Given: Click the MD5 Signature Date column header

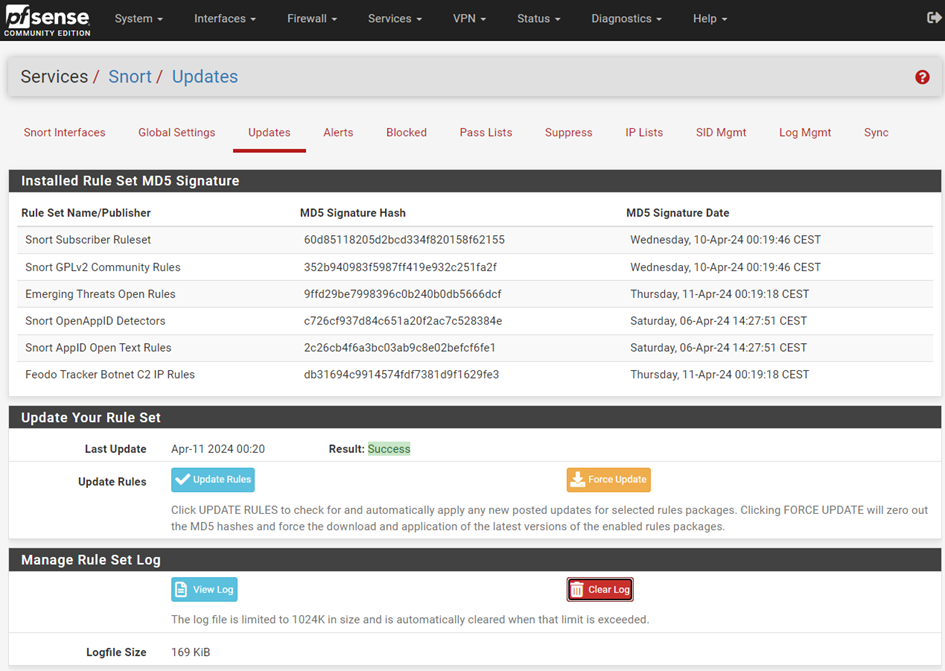Looking at the screenshot, I should click(x=677, y=213).
